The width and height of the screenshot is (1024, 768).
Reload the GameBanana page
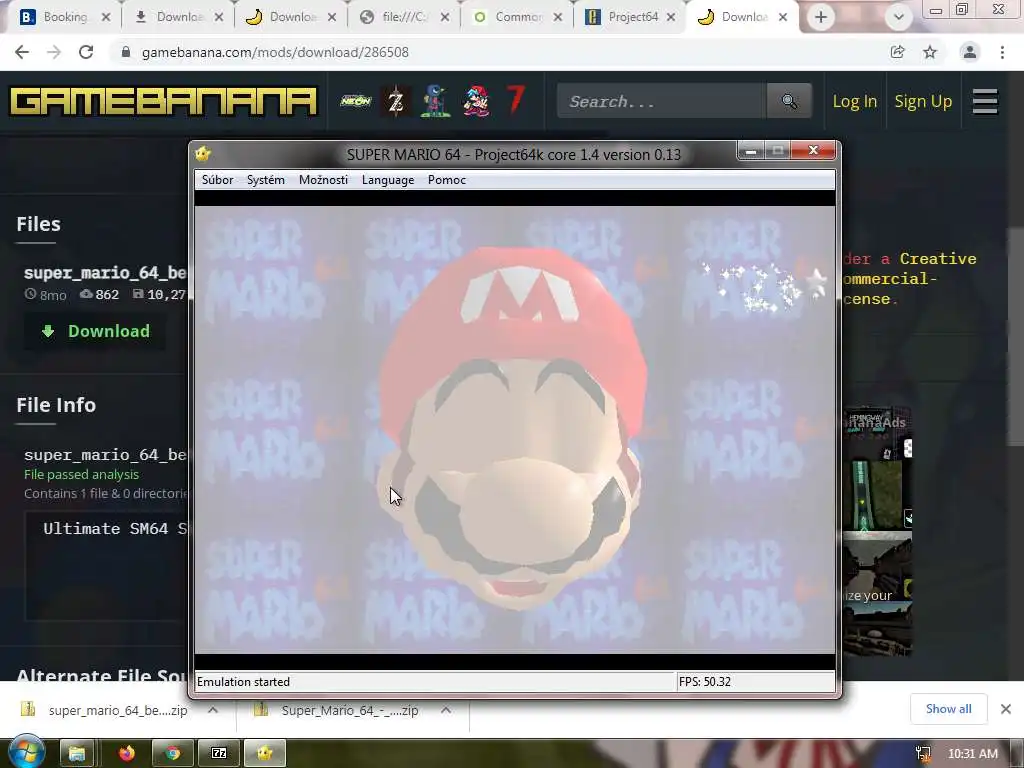point(86,52)
